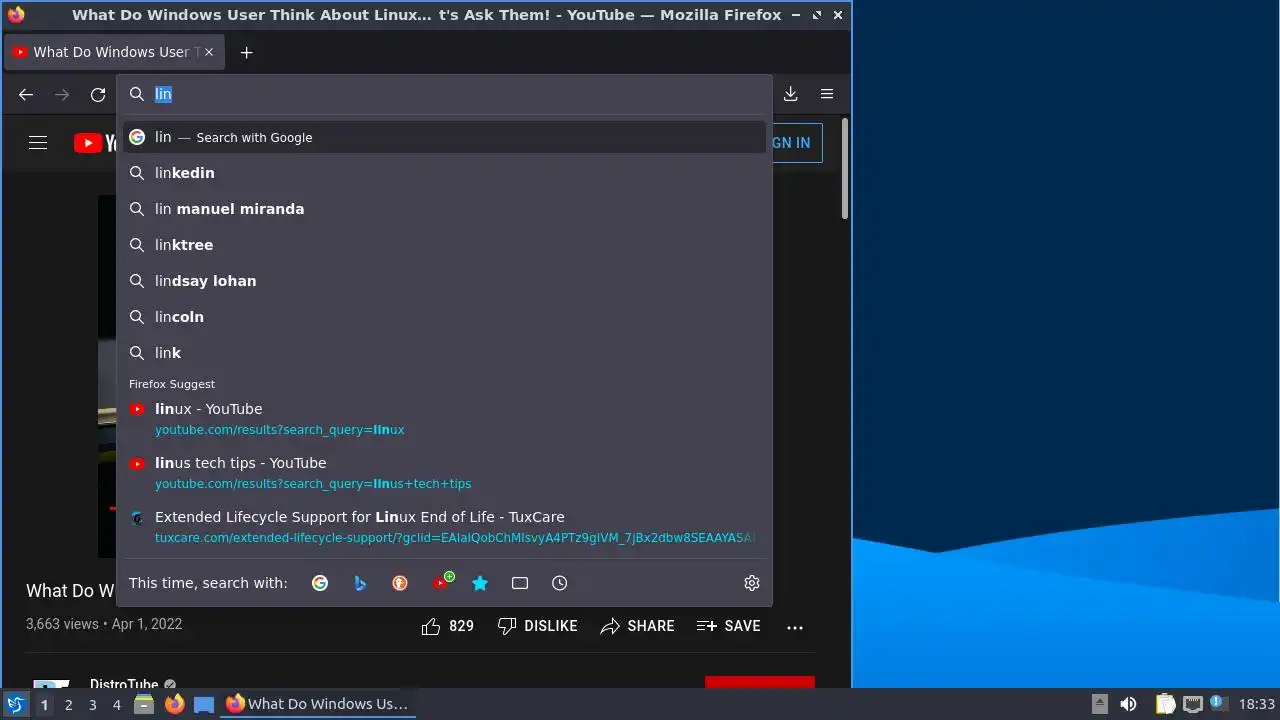
Task: Open a new tab with plus button
Action: point(247,52)
